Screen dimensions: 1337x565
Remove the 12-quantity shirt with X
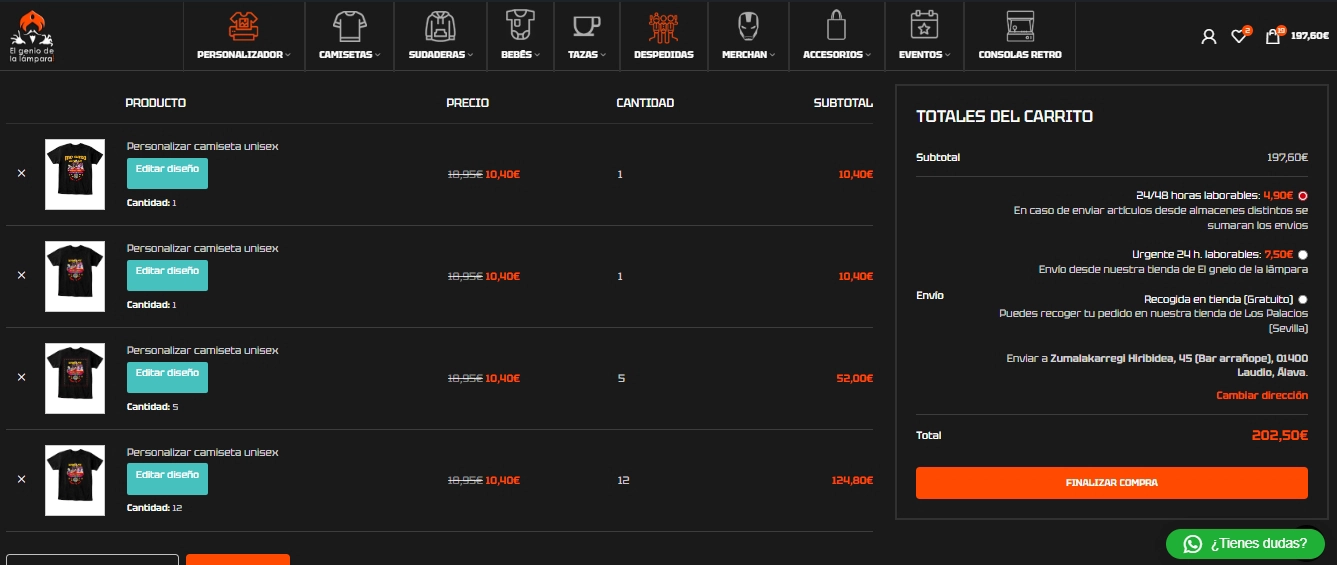(x=22, y=480)
